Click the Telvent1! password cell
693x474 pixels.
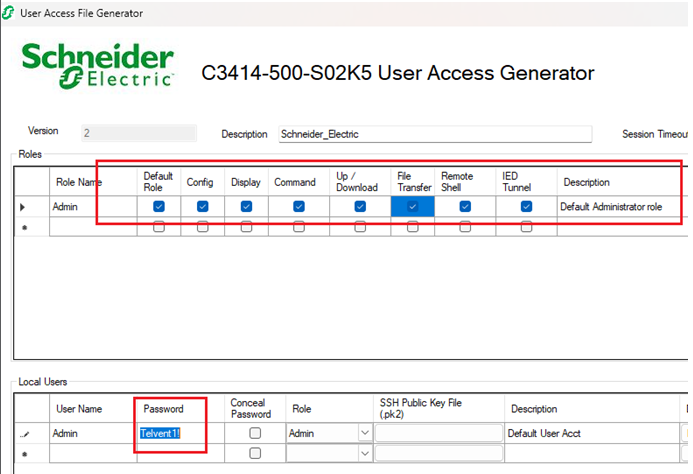180,433
